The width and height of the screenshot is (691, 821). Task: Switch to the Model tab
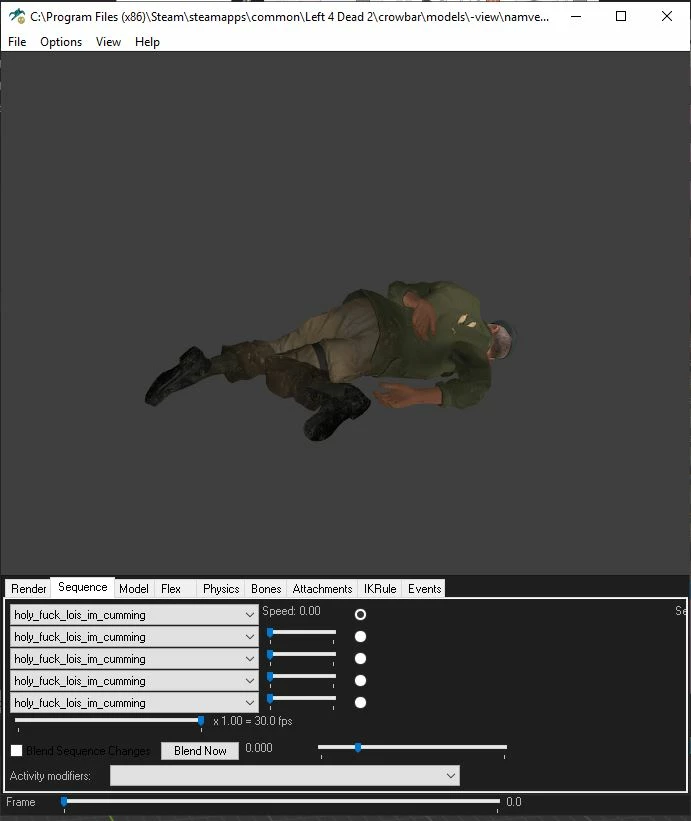[x=134, y=589]
